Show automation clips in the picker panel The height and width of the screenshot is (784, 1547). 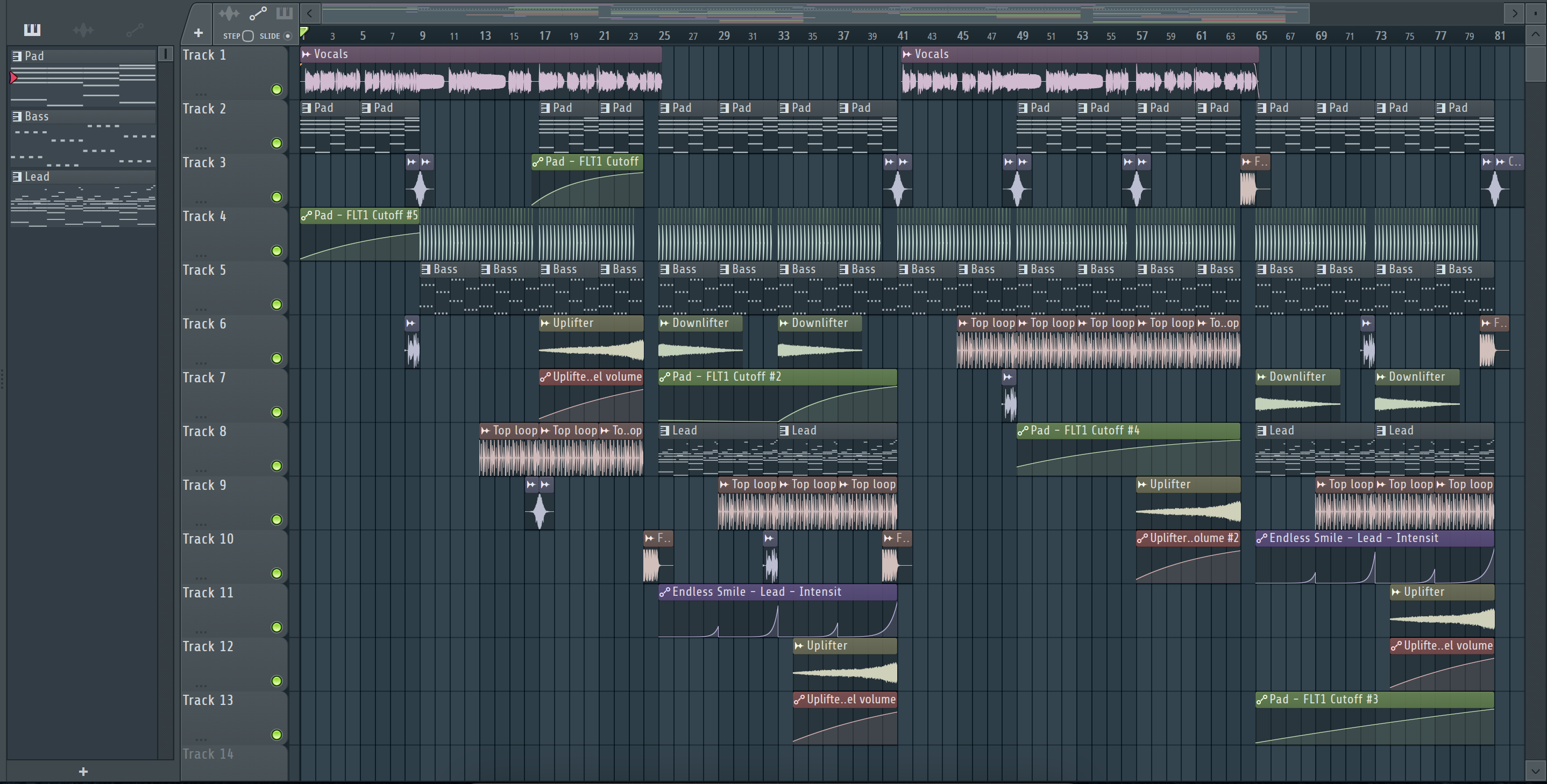(134, 29)
